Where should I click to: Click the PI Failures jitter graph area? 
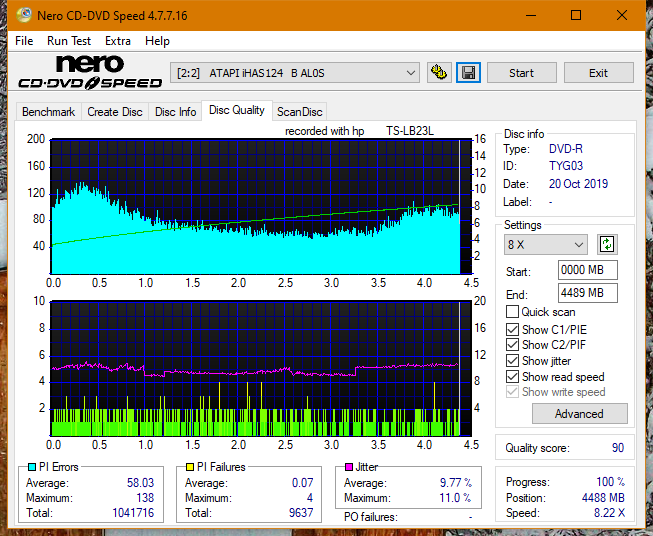261,369
